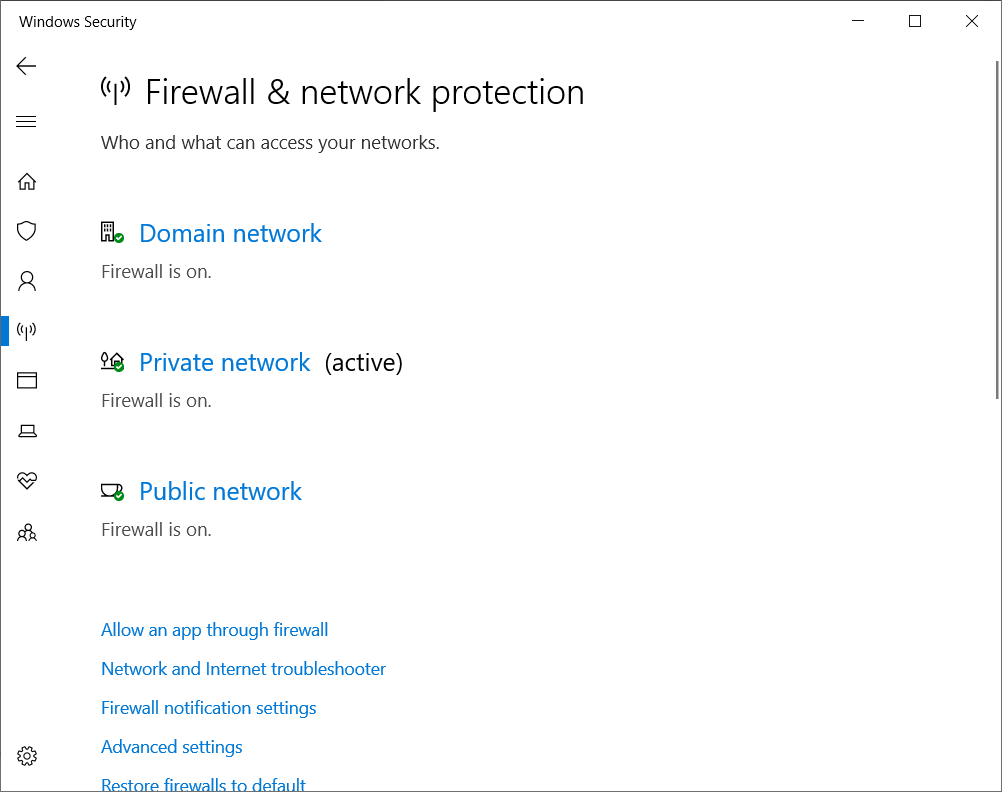Open Home in the sidebar
The height and width of the screenshot is (792, 1002).
point(27,182)
